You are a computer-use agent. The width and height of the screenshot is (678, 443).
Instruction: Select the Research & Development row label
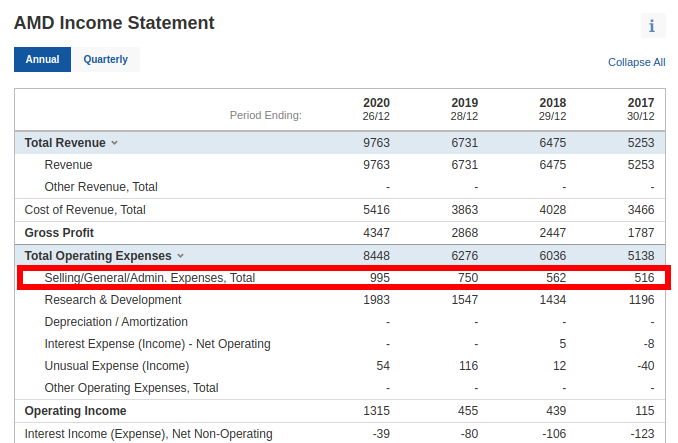(x=113, y=300)
